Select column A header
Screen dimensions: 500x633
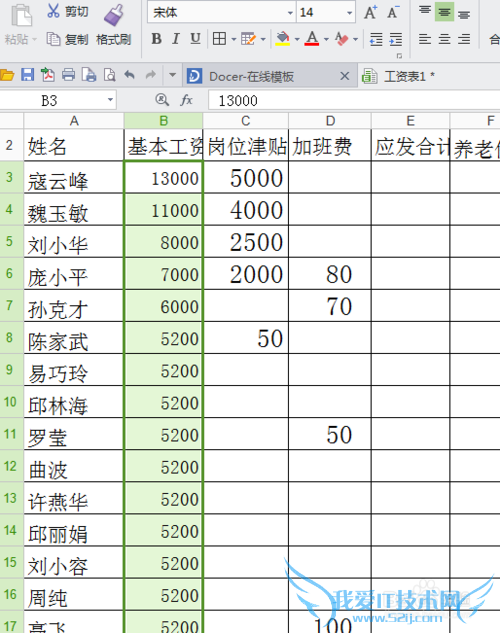point(74,121)
